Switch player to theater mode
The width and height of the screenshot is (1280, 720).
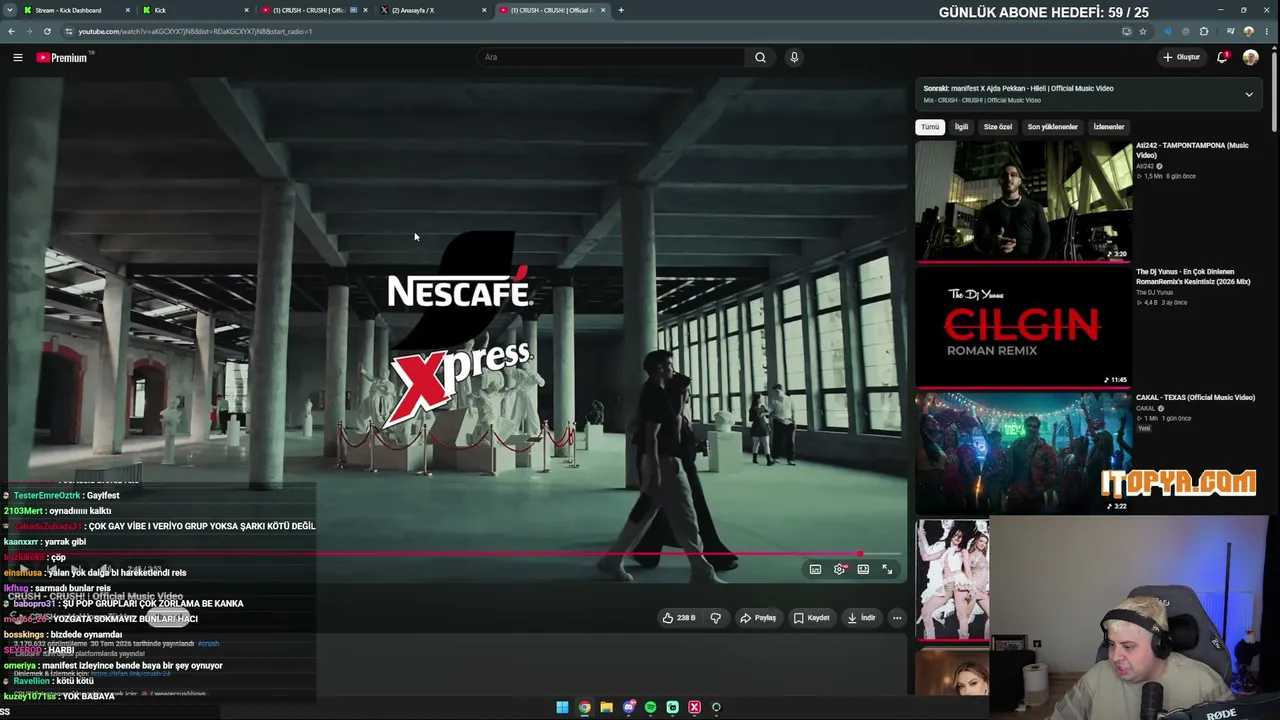[x=863, y=569]
